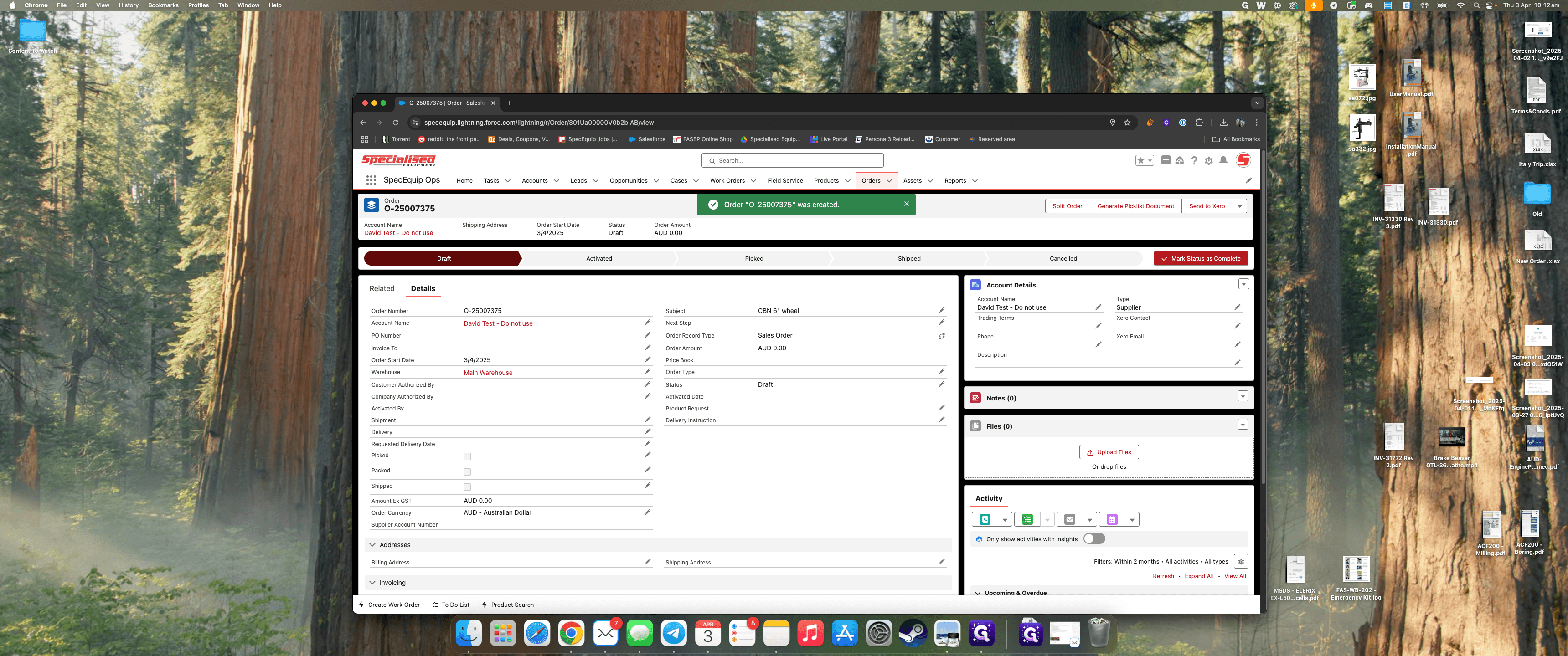Open the Bookmarks menu in macOS menu bar

tap(163, 5)
